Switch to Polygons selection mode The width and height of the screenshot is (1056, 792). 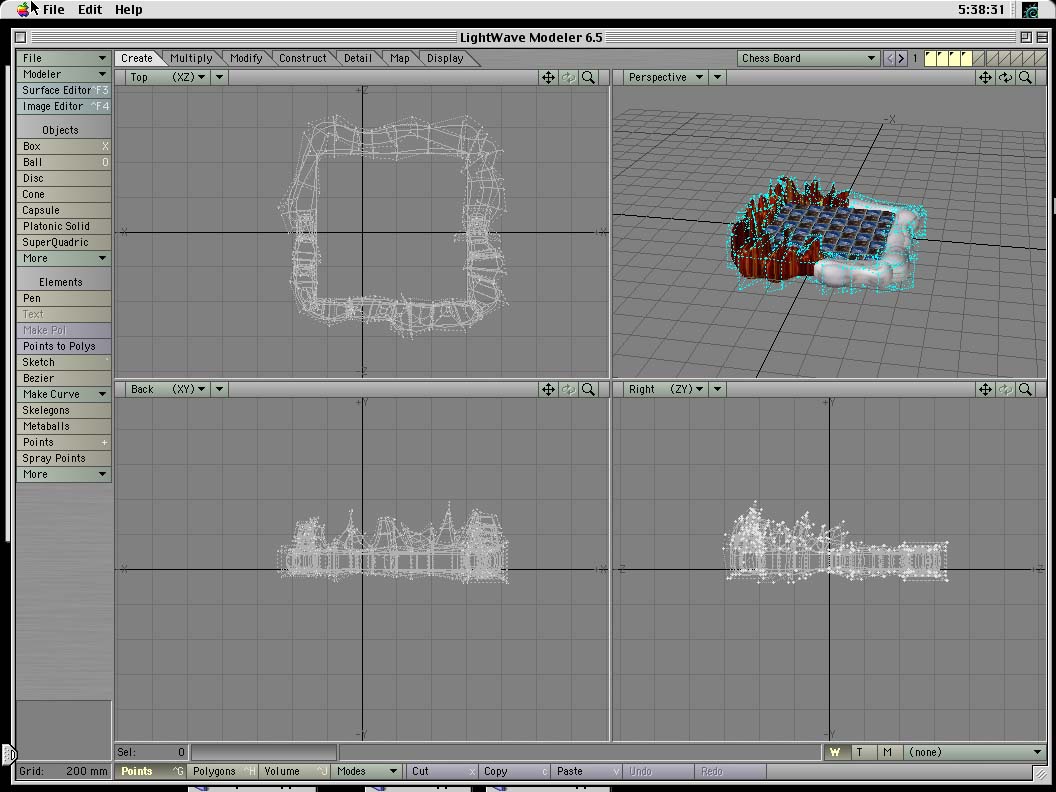(222, 771)
